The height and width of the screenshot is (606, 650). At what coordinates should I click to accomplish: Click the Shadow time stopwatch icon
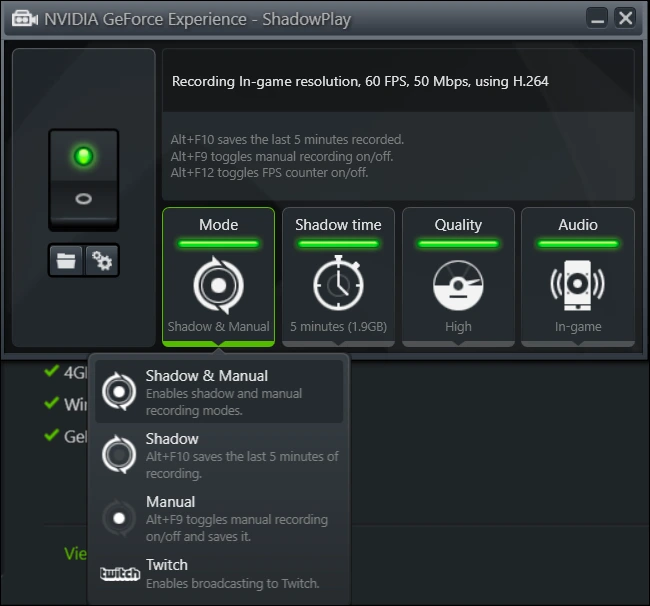pyautogui.click(x=338, y=283)
